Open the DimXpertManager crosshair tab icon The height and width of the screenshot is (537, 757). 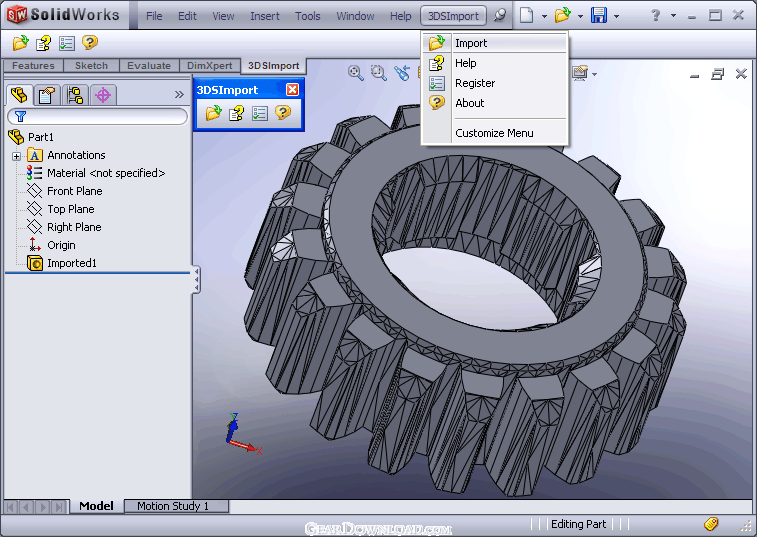pyautogui.click(x=103, y=95)
